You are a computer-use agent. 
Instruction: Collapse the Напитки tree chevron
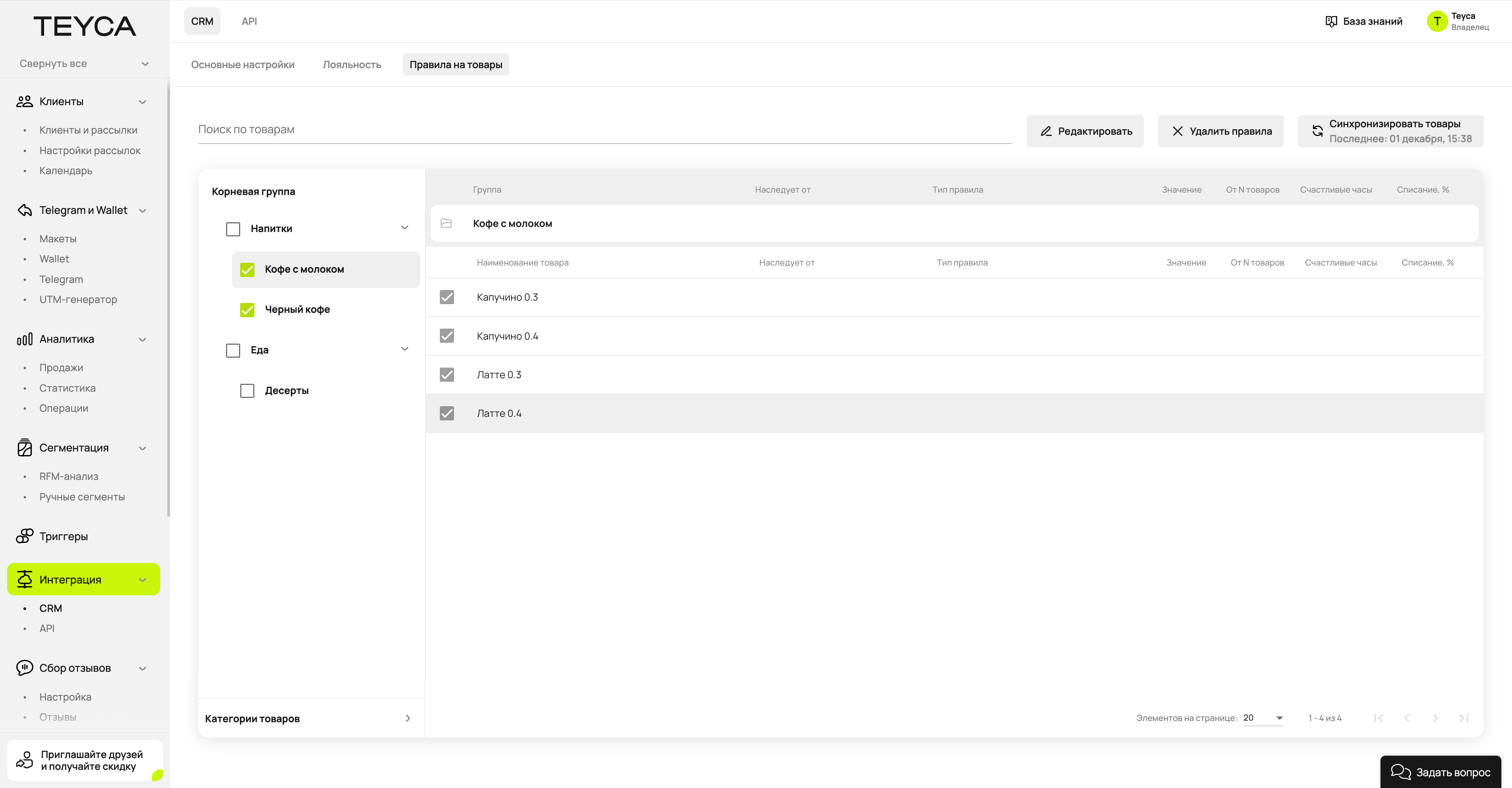click(x=404, y=228)
